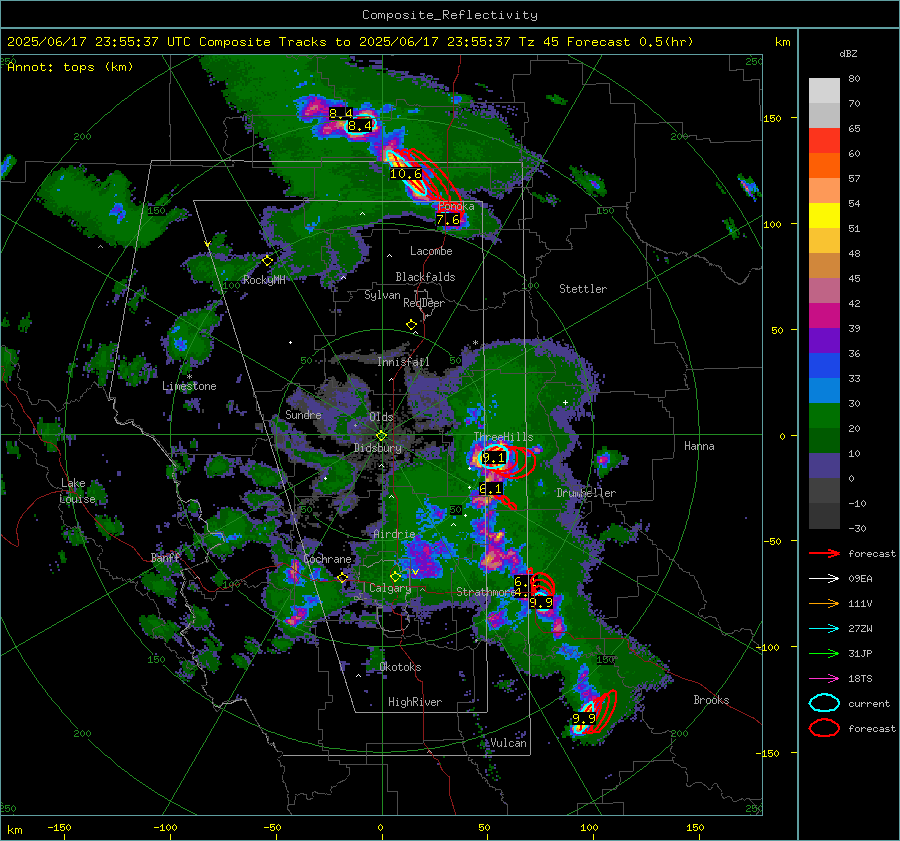
Task: Click the light gray 80 dBZ swatch
Action: pos(824,90)
